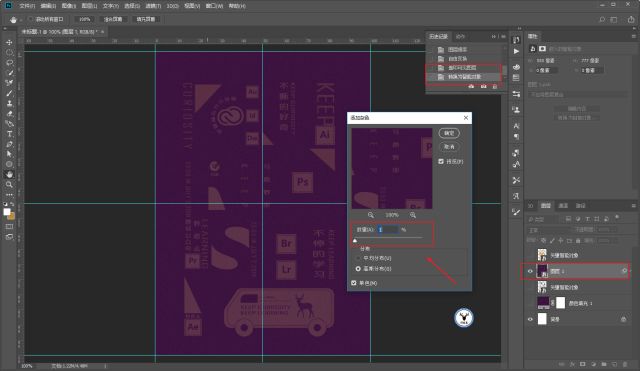Open the Edit Toolbar three-dots button
Screen dimensions: 640x371
(x=9, y=195)
